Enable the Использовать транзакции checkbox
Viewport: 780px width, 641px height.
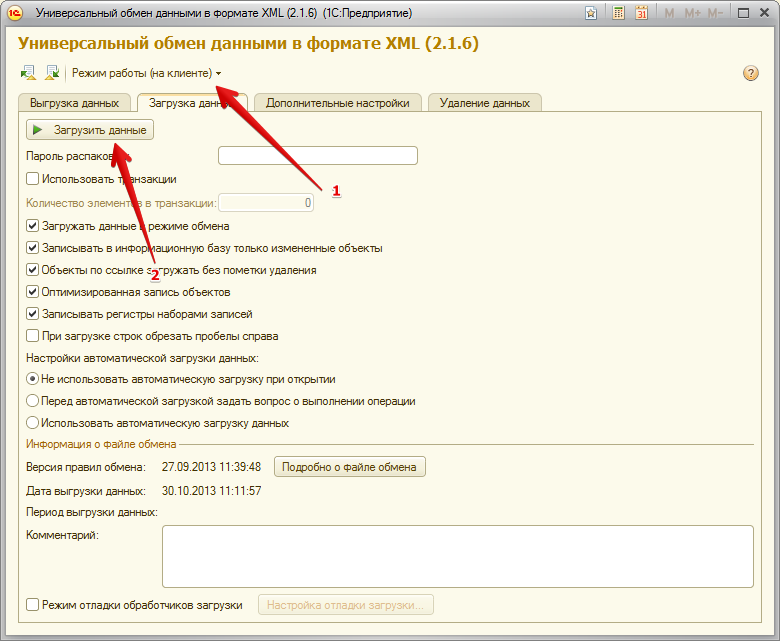[x=33, y=179]
